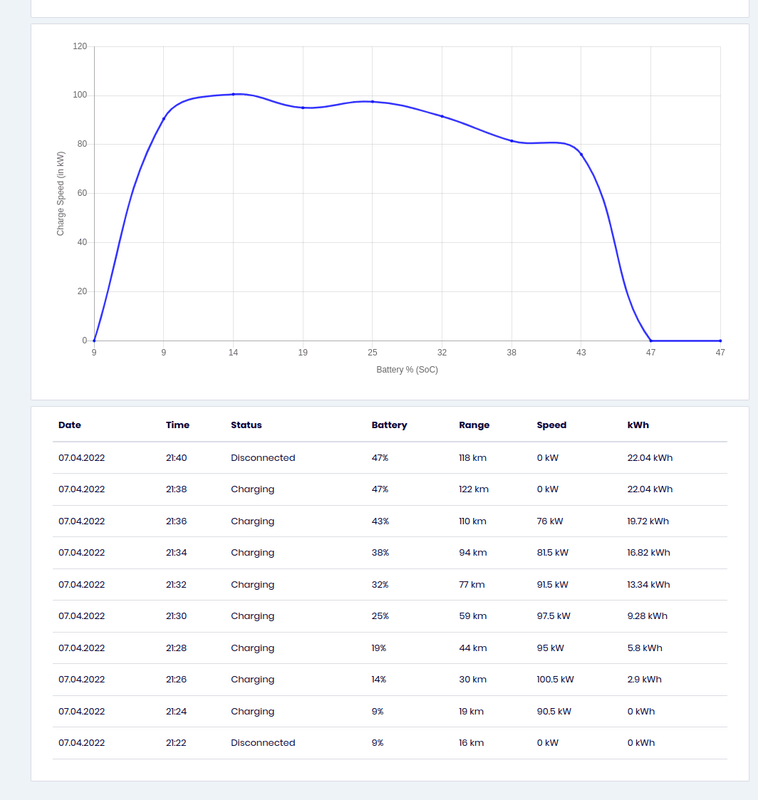Click the battery cell 38%
Image resolution: width=758 pixels, height=800 pixels.
coord(380,553)
